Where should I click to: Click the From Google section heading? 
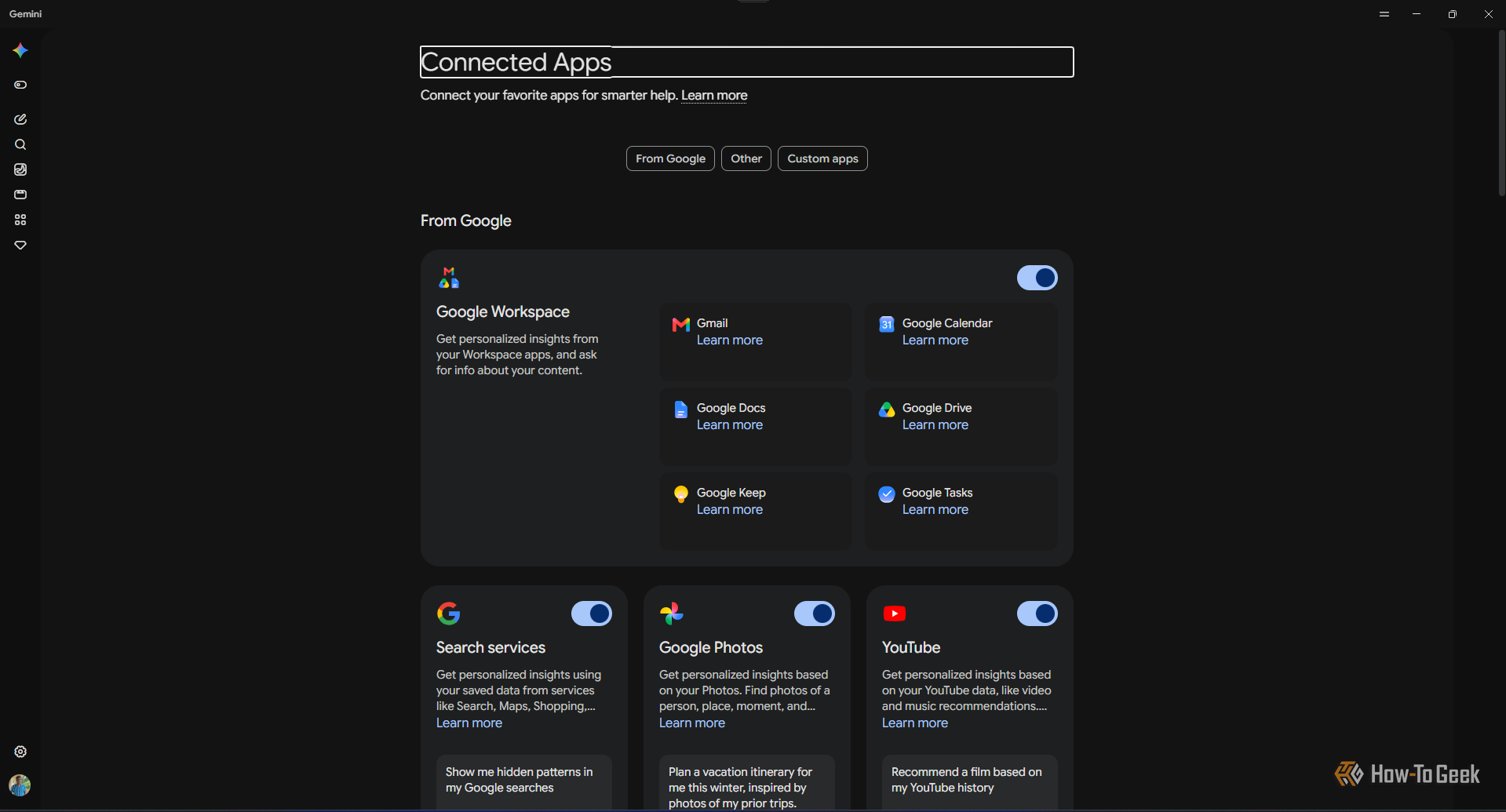466,221
